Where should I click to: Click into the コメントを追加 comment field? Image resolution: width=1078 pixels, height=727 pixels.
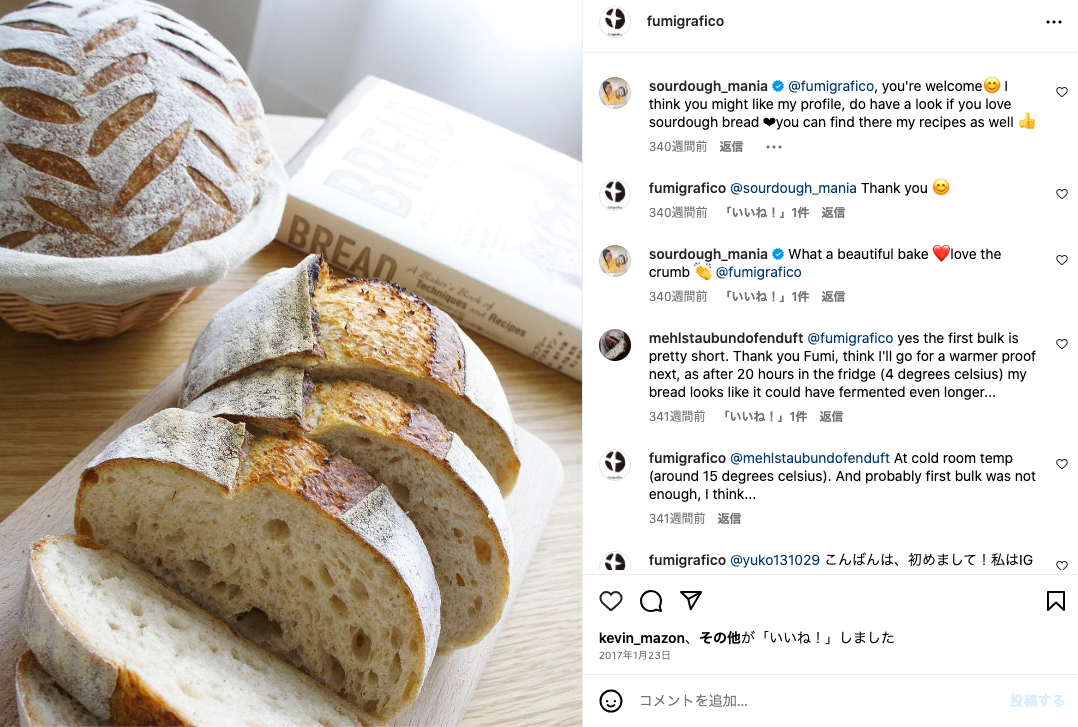pos(818,701)
